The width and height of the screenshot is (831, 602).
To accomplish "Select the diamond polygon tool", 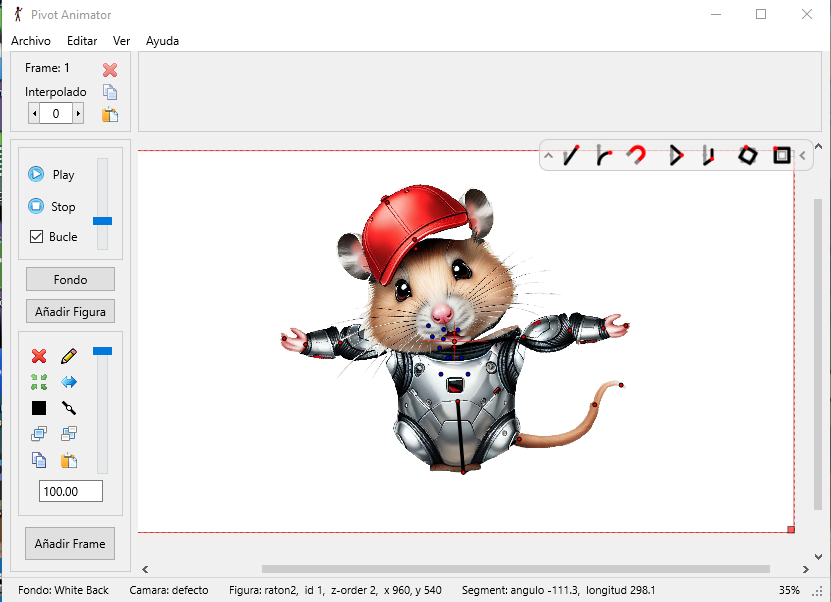I will point(747,155).
